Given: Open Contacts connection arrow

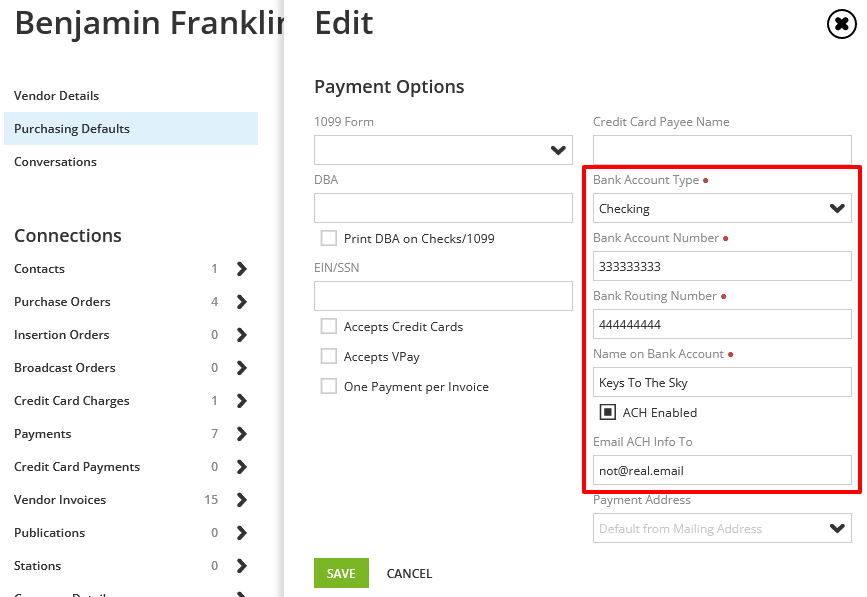Looking at the screenshot, I should [241, 269].
